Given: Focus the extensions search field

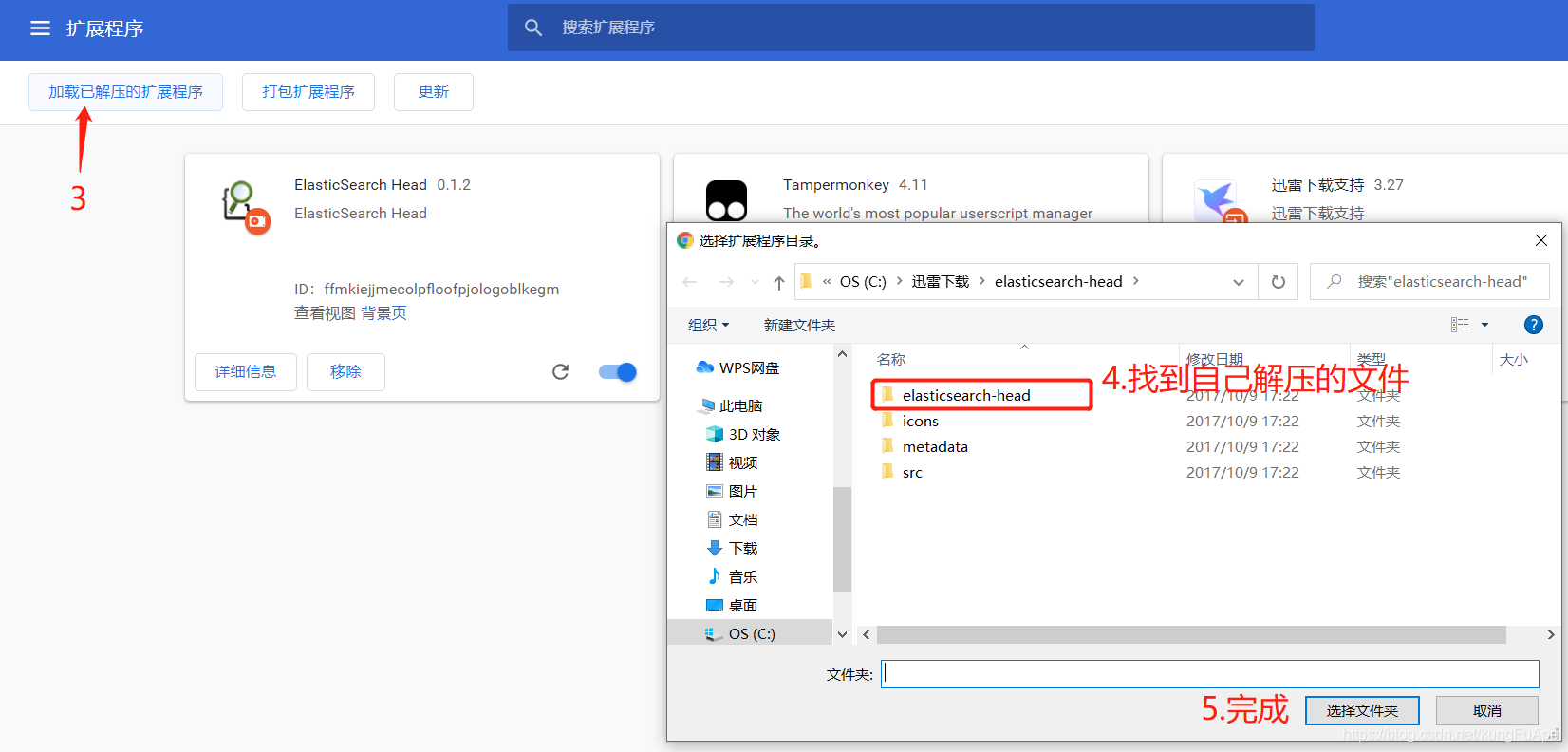Looking at the screenshot, I should point(910,28).
